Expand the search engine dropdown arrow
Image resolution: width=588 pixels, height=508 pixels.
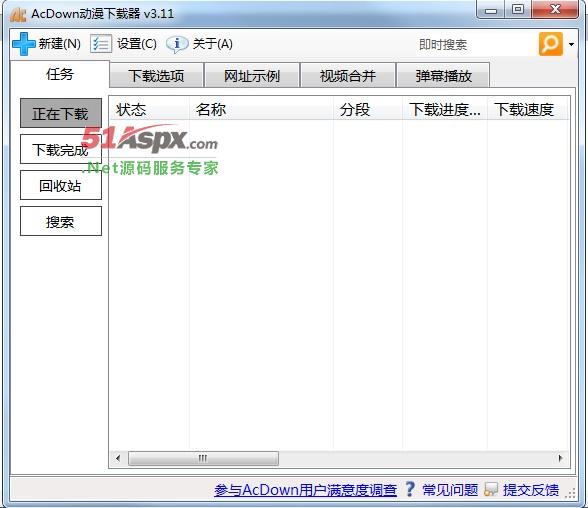click(571, 44)
